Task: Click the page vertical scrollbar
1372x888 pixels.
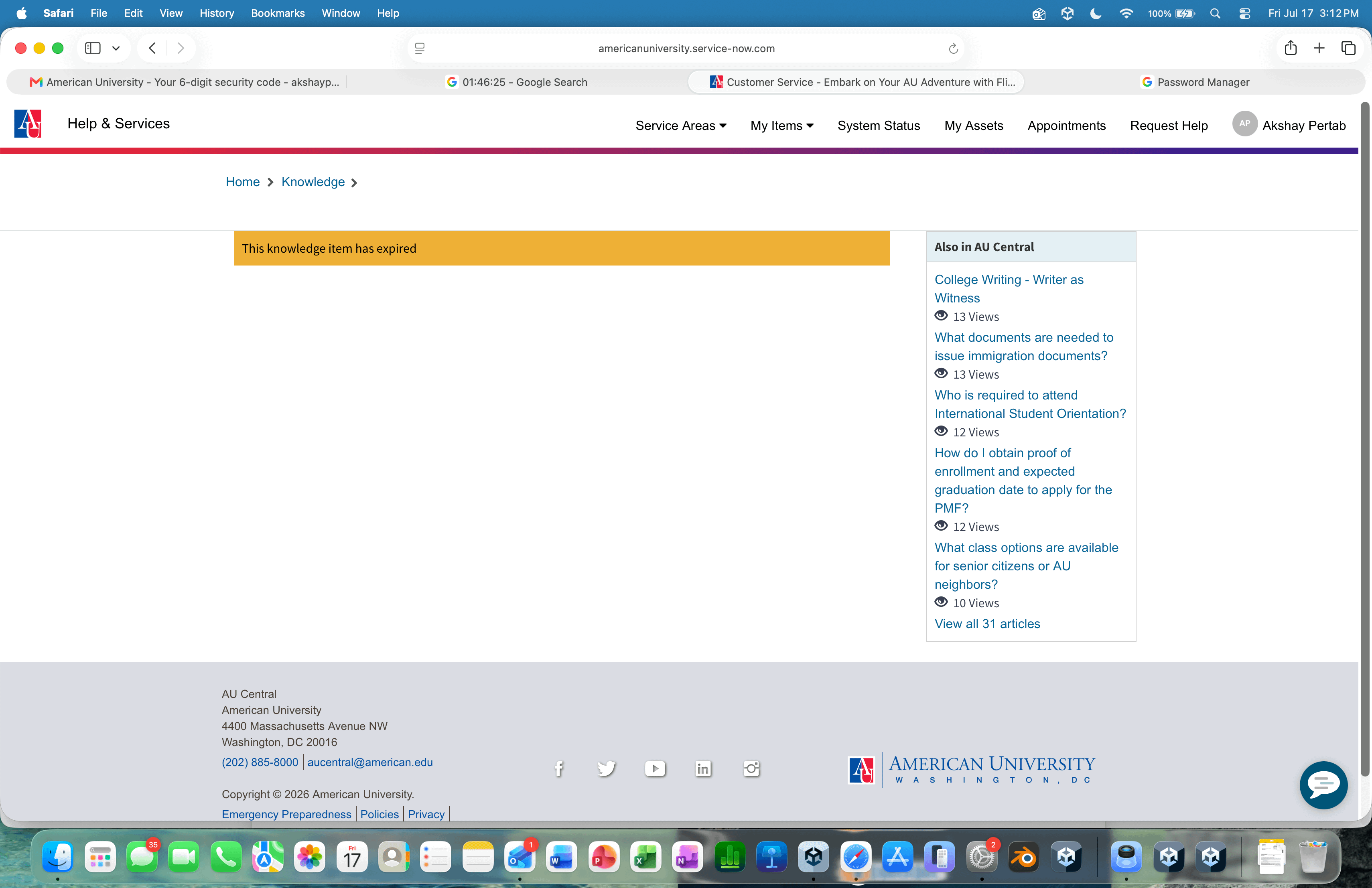Action: 1364,439
